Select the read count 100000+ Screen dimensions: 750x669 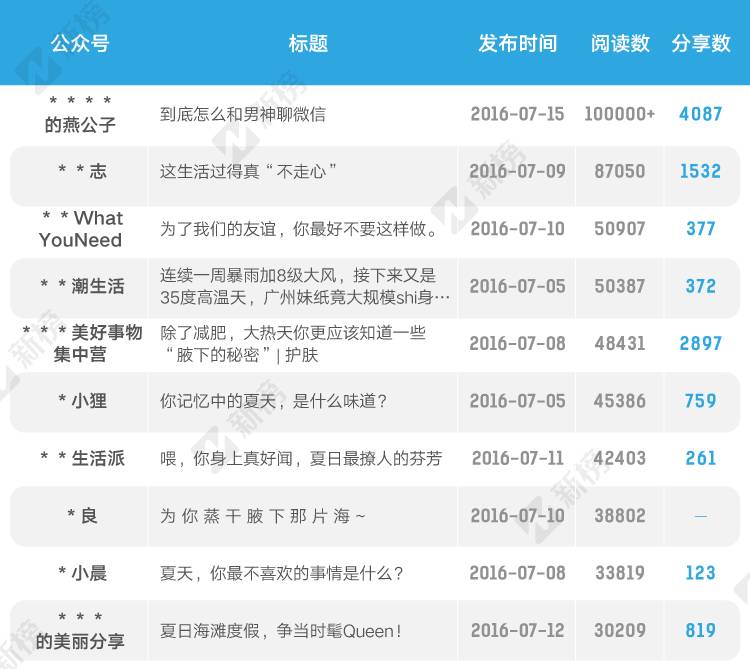[620, 114]
